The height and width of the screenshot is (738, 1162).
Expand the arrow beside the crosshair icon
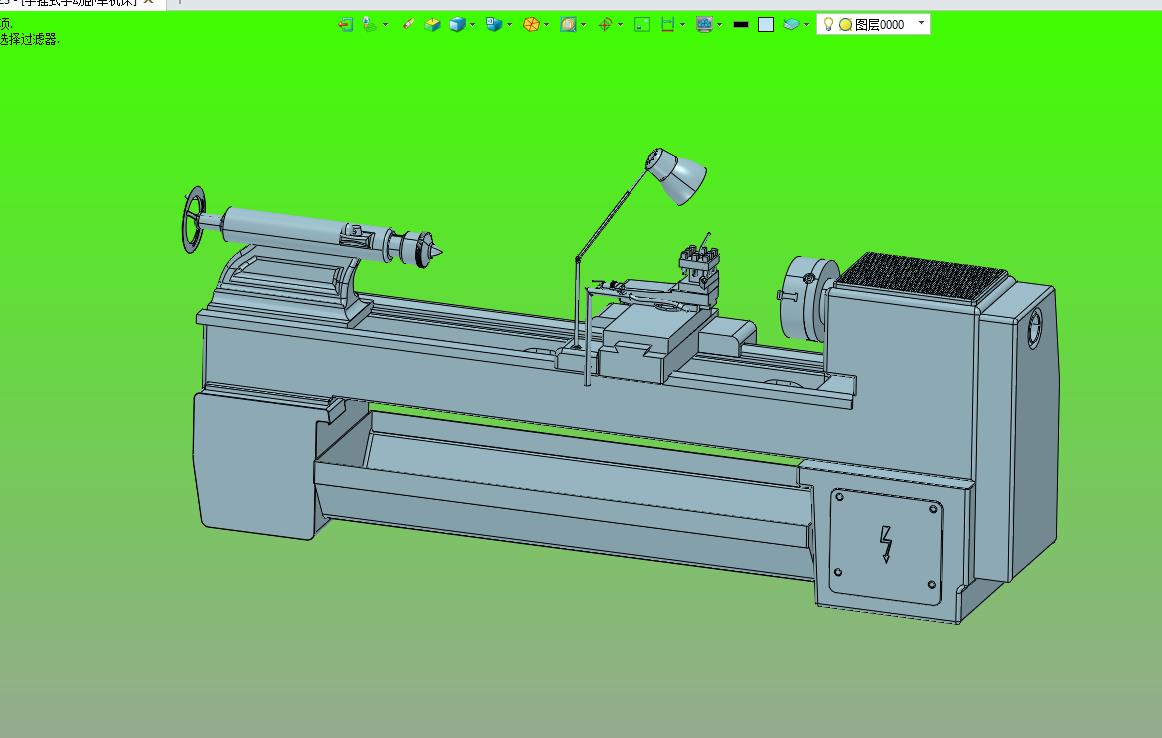pyautogui.click(x=621, y=24)
